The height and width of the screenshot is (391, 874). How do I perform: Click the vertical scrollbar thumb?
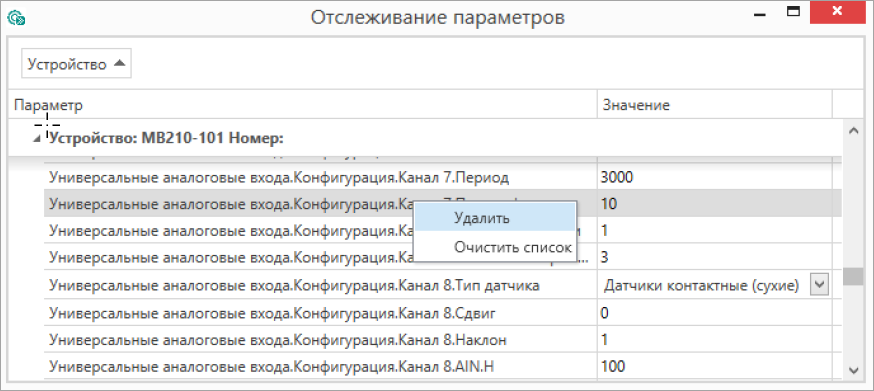(853, 277)
